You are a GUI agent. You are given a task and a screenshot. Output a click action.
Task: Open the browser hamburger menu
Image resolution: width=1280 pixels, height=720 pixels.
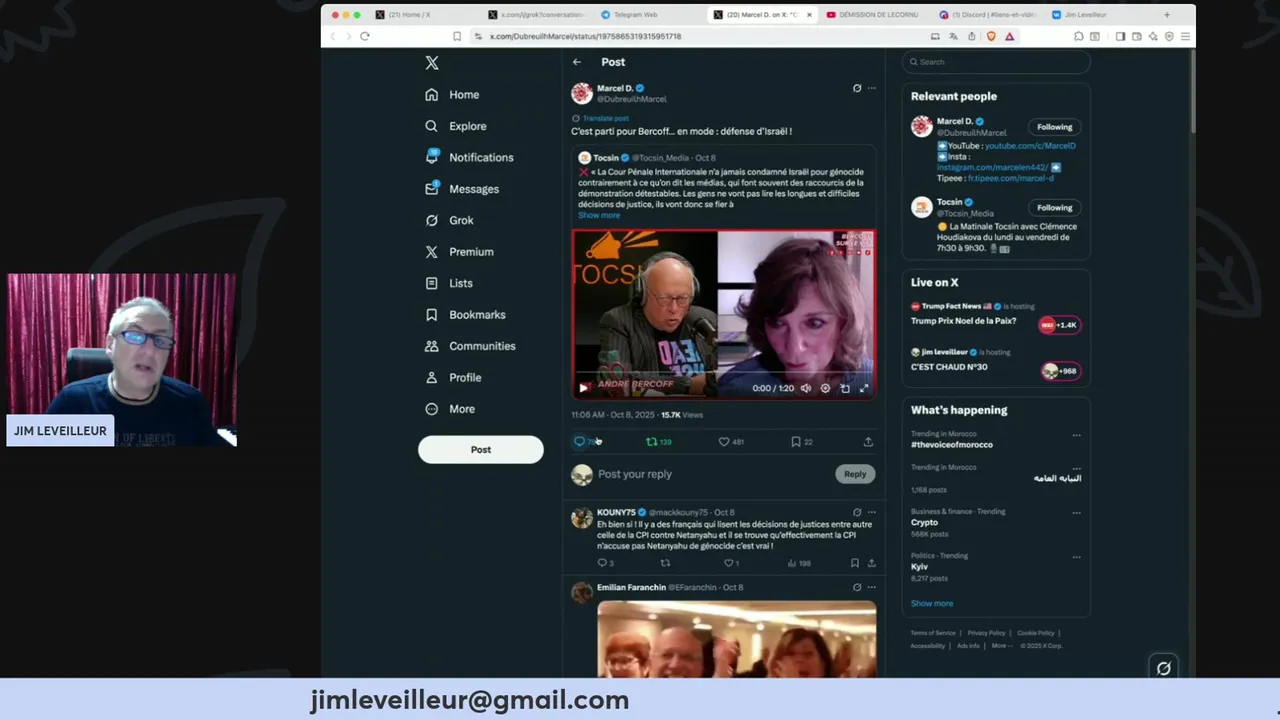coord(1185,36)
